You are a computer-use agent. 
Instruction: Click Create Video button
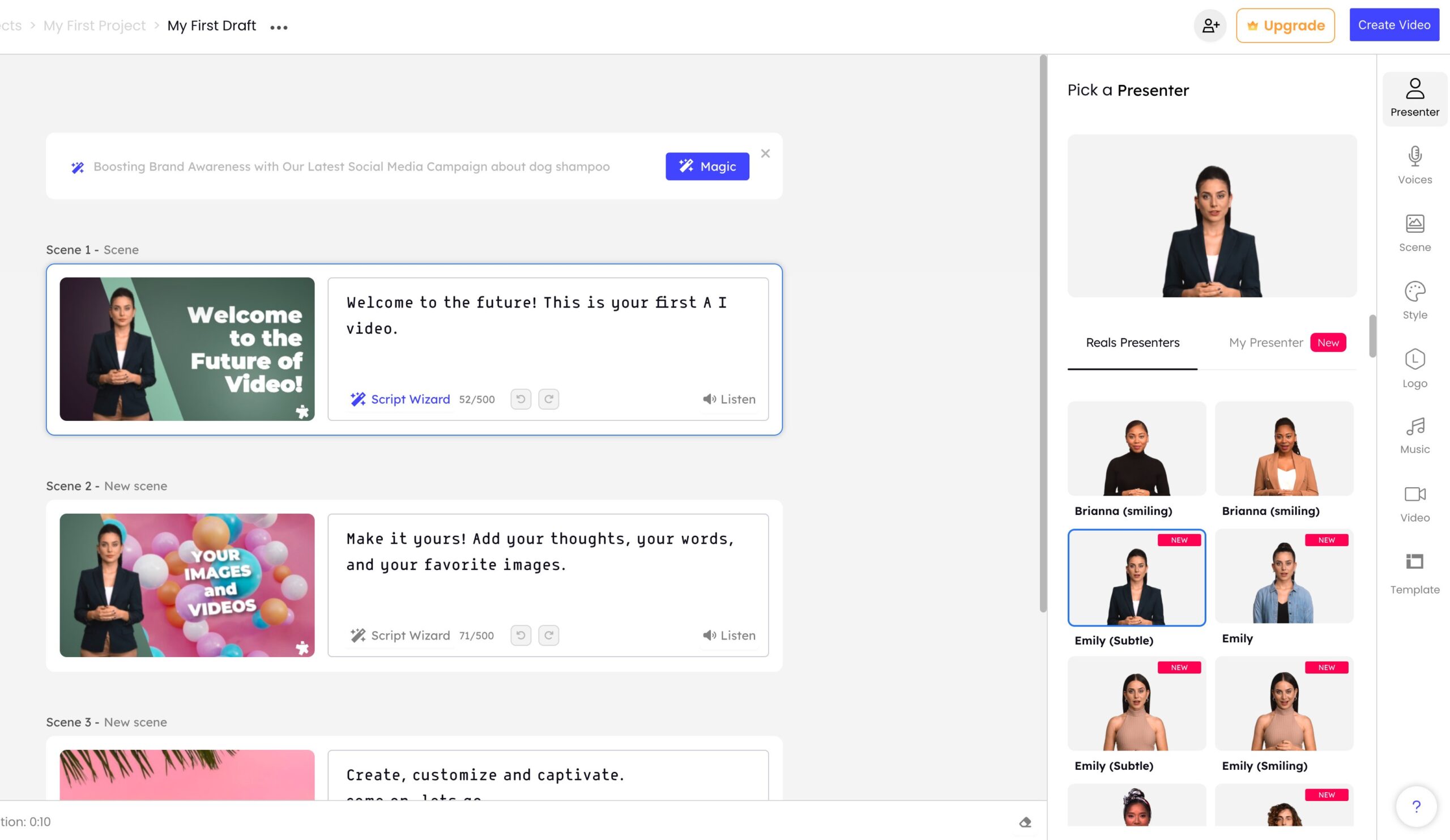coord(1394,24)
